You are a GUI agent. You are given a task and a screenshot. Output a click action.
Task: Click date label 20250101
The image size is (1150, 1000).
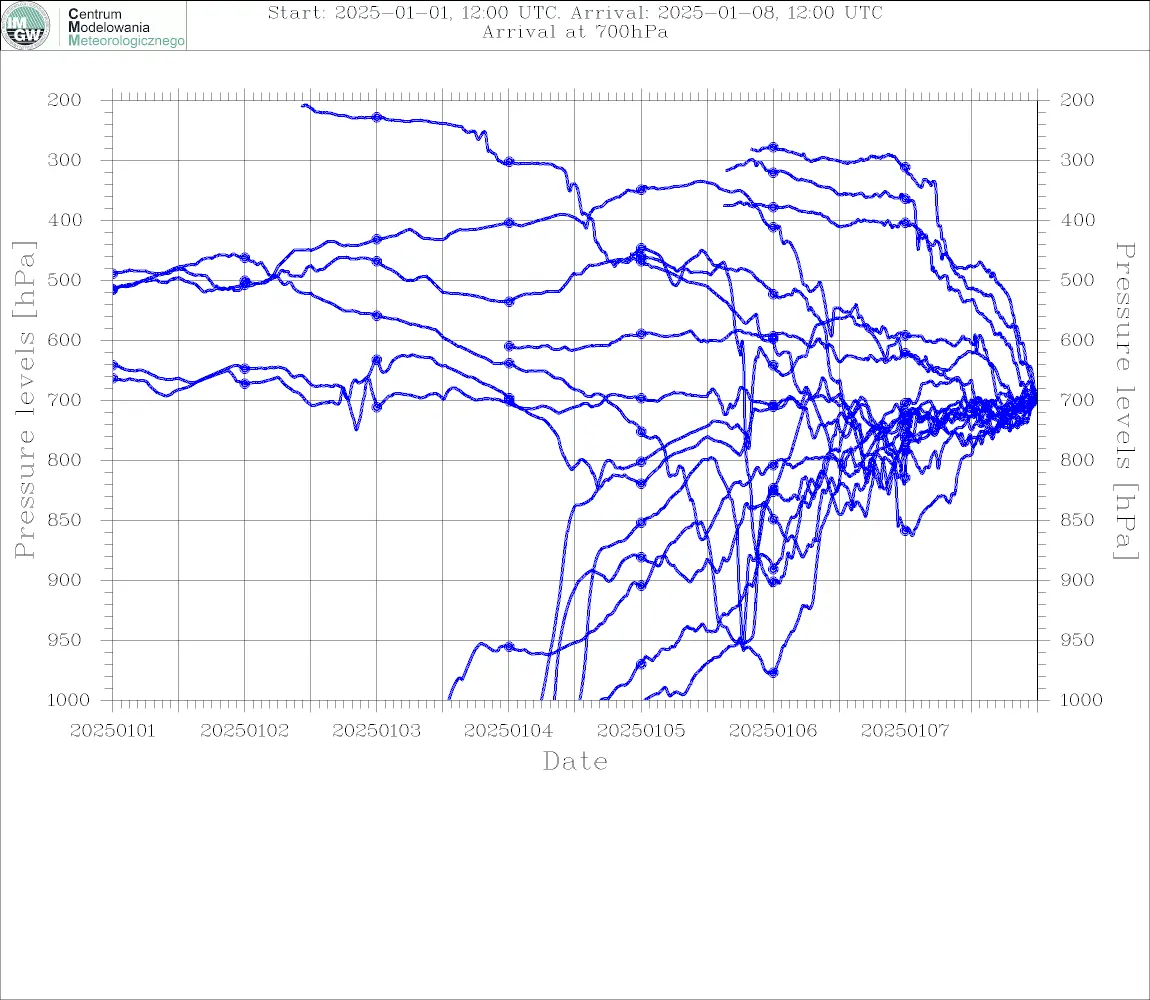click(113, 731)
